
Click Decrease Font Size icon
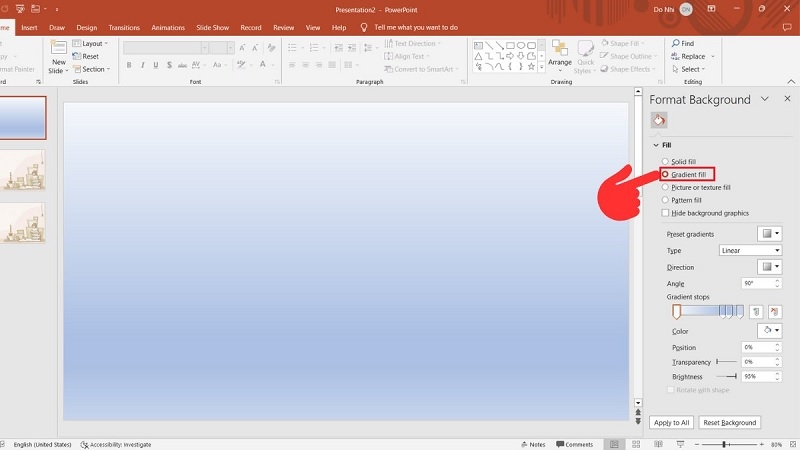255,47
